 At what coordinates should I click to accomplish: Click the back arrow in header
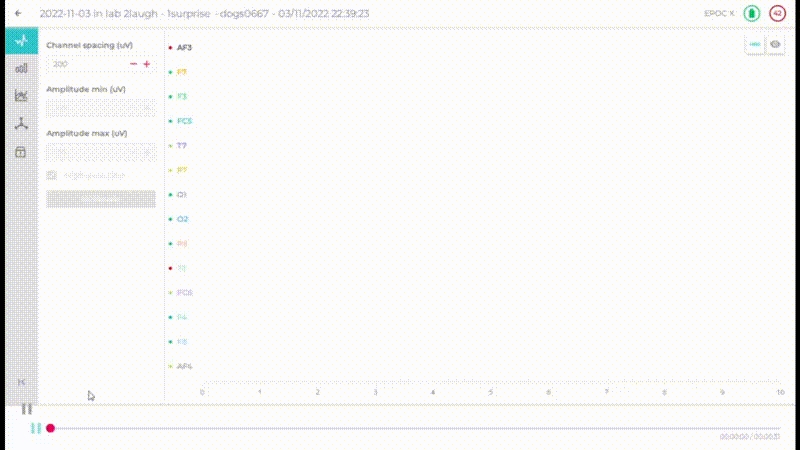[18, 14]
